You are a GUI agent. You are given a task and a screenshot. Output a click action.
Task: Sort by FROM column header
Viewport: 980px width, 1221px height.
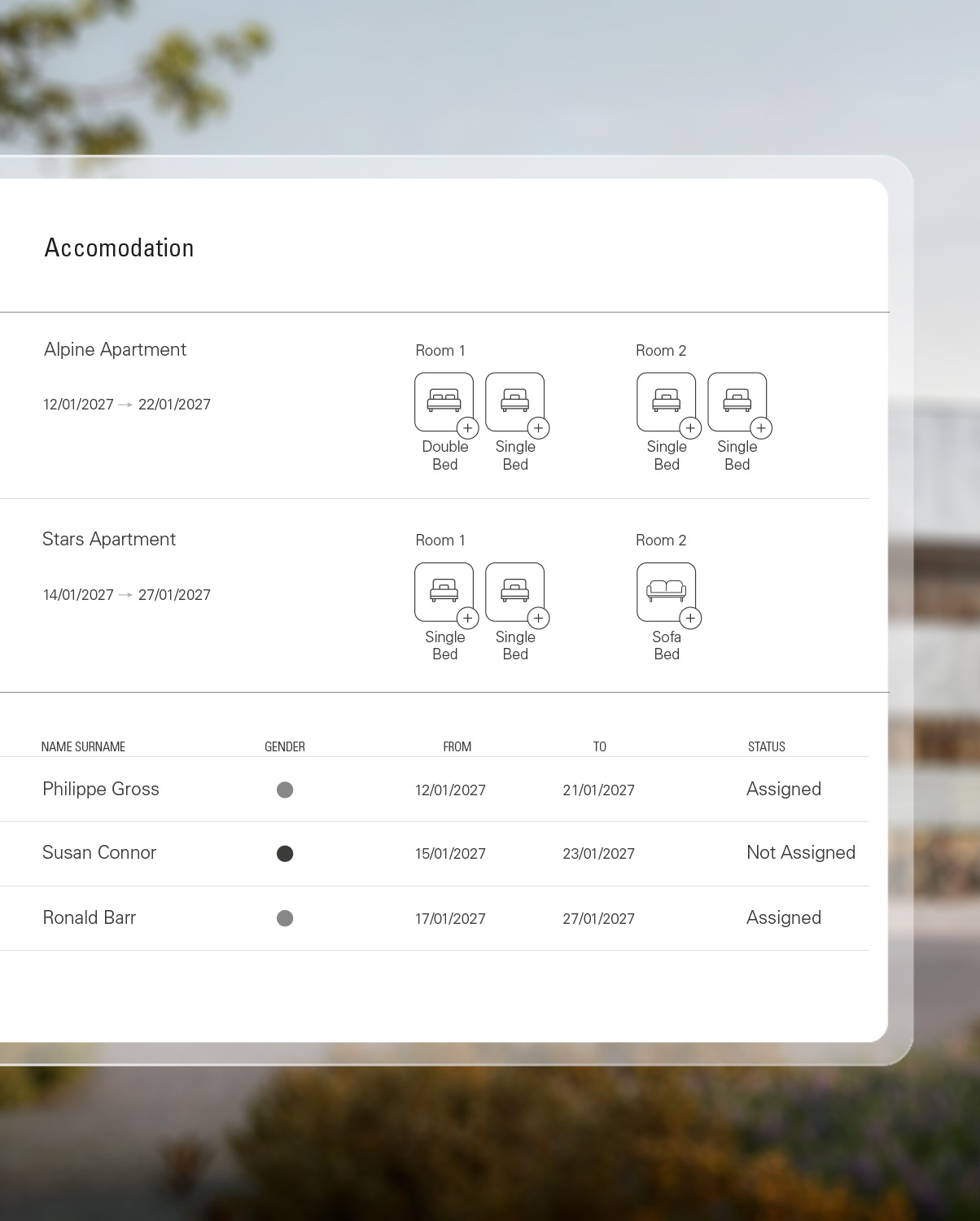(457, 746)
